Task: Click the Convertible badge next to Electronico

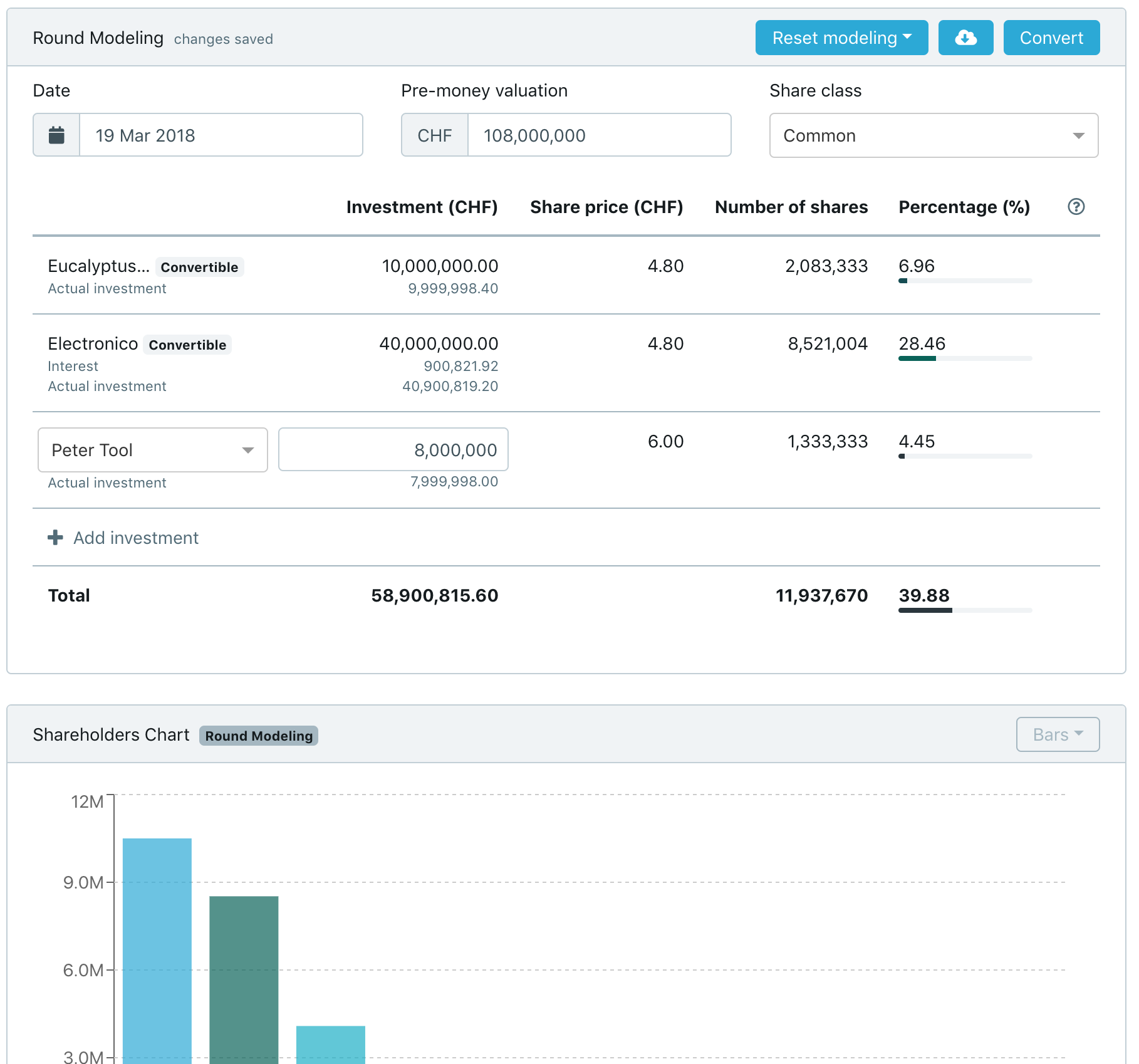Action: 187,345
